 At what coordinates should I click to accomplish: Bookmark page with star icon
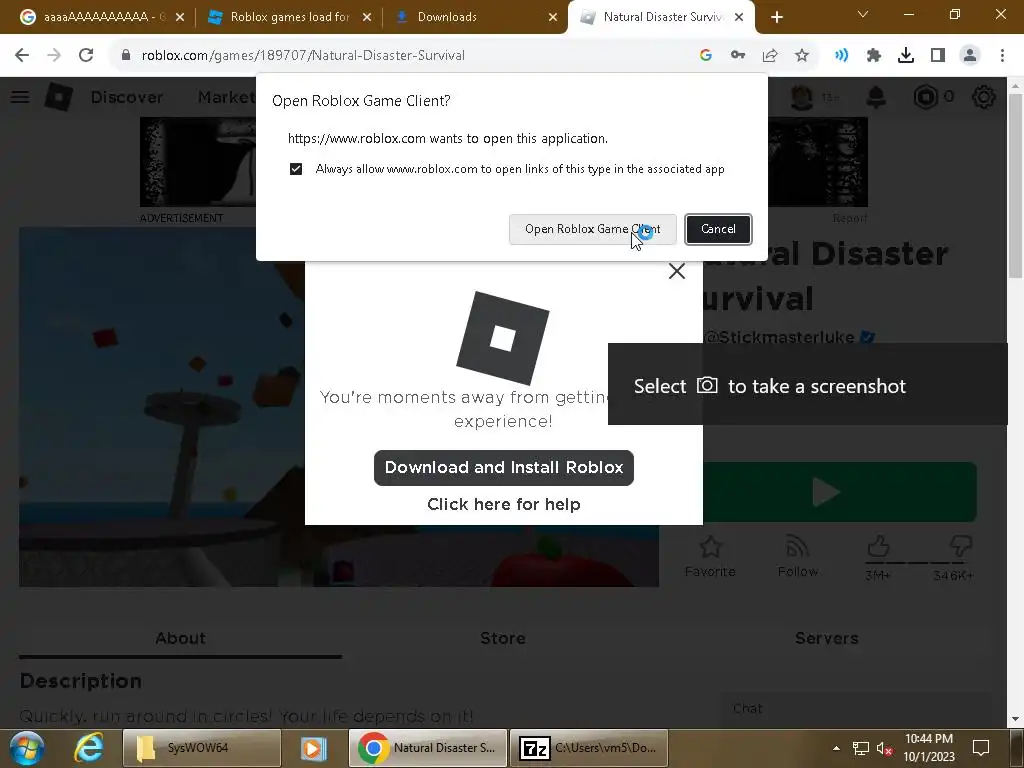pos(802,56)
